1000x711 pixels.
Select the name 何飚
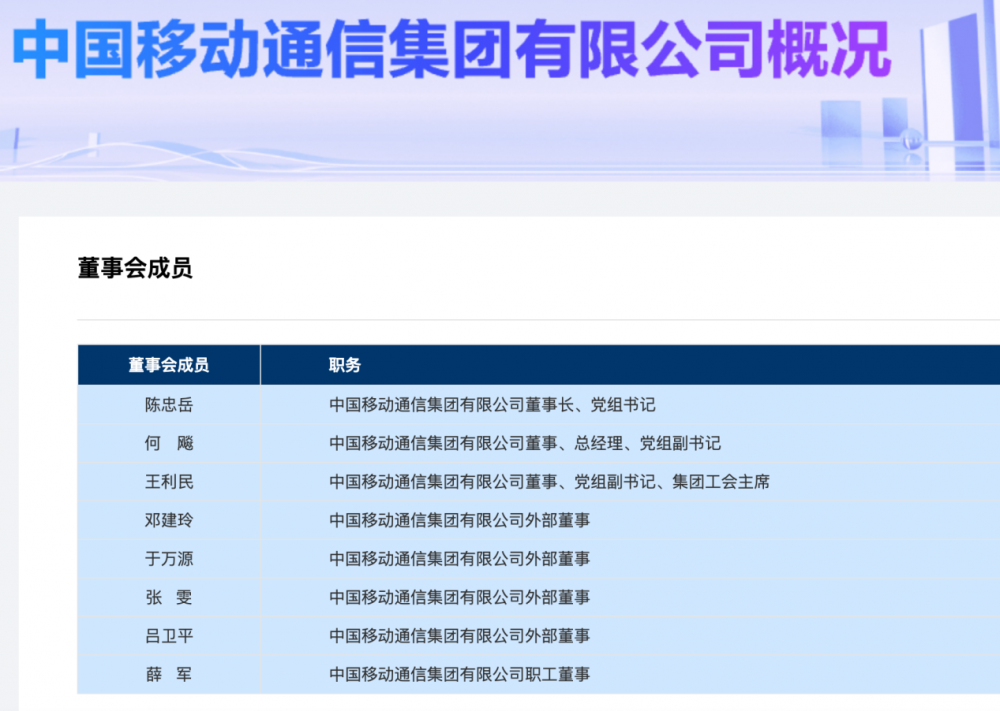click(x=169, y=443)
